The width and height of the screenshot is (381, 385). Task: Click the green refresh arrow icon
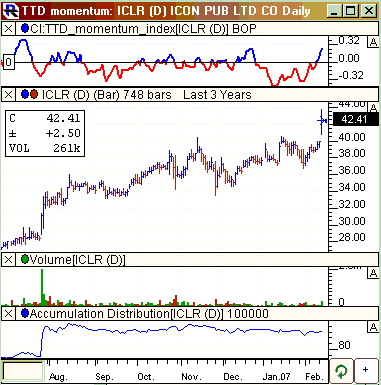point(342,371)
